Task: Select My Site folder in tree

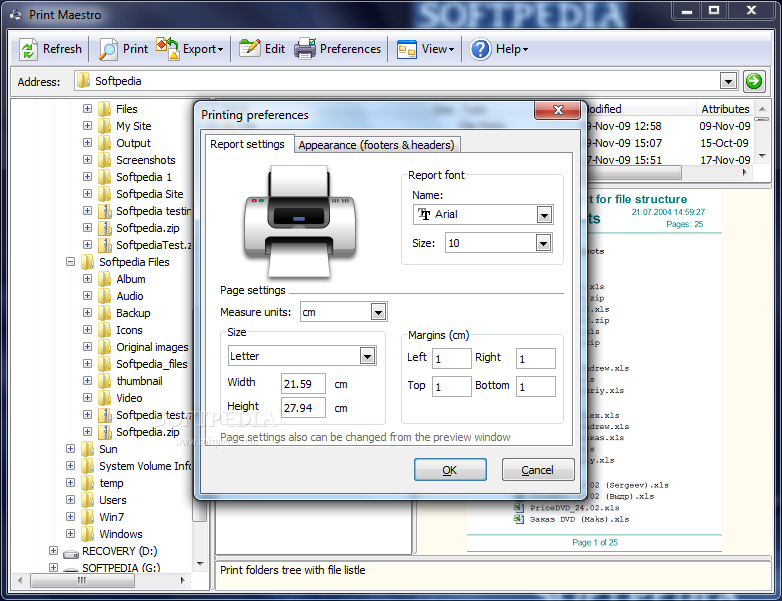Action: pos(134,126)
